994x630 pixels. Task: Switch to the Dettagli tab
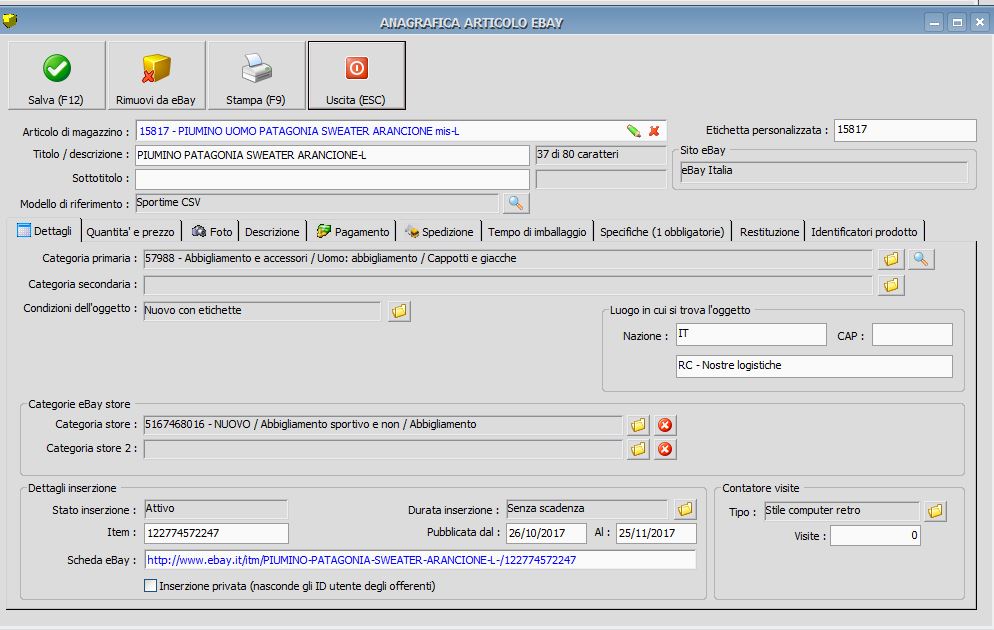click(44, 231)
